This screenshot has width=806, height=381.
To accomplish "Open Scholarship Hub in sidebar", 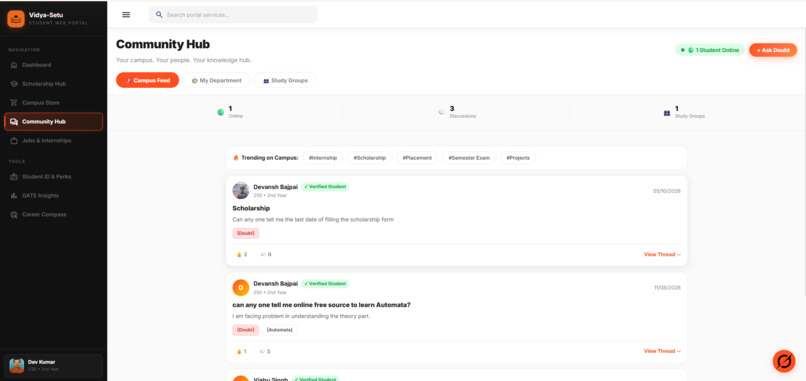I will (x=53, y=84).
